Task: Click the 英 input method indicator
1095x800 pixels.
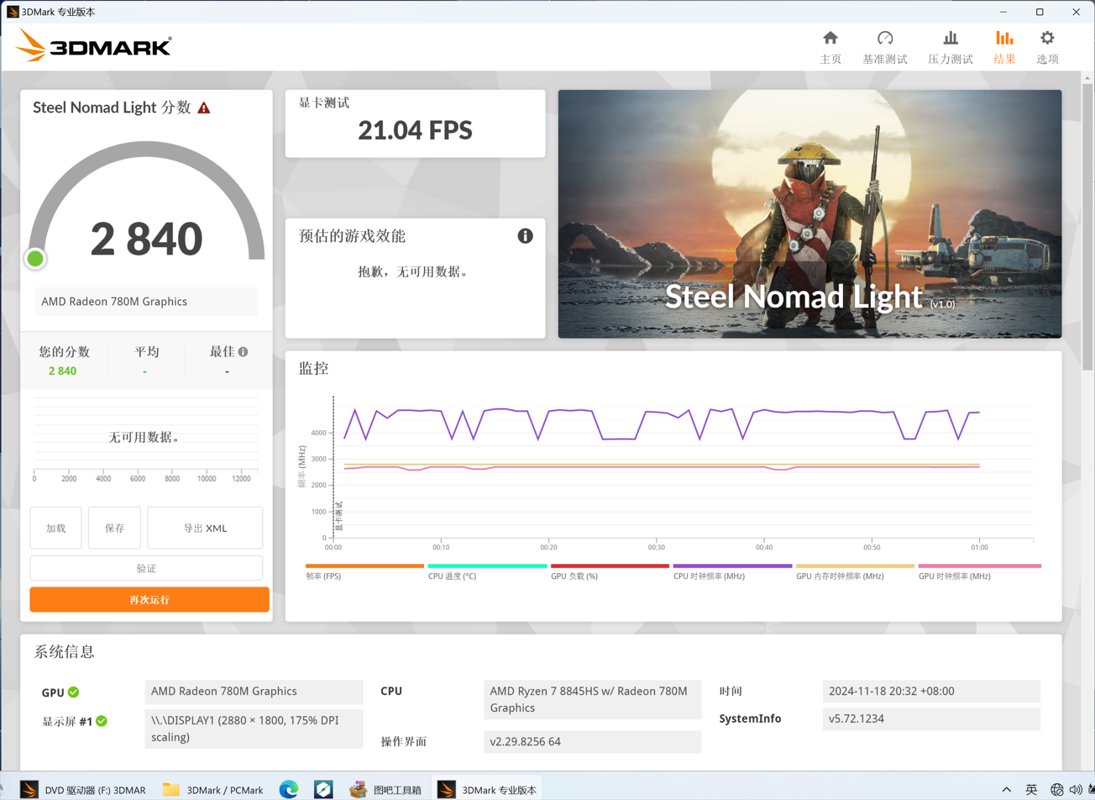Action: click(x=1031, y=790)
